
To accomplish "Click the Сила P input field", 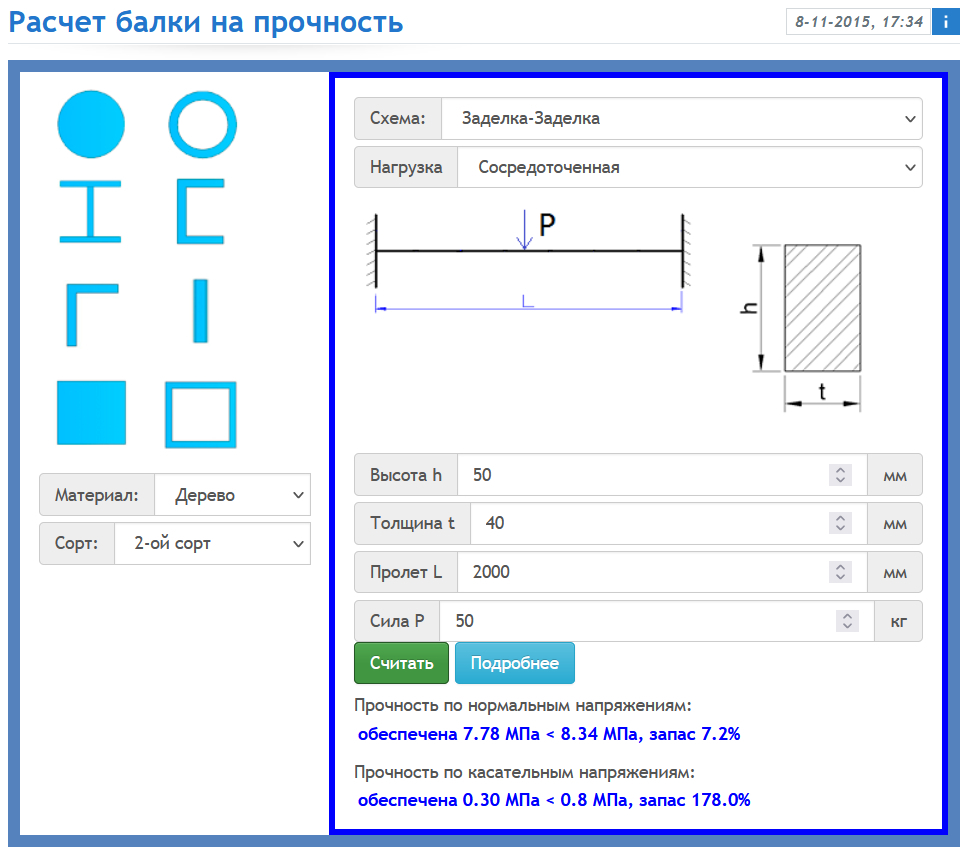I will pyautogui.click(x=657, y=621).
